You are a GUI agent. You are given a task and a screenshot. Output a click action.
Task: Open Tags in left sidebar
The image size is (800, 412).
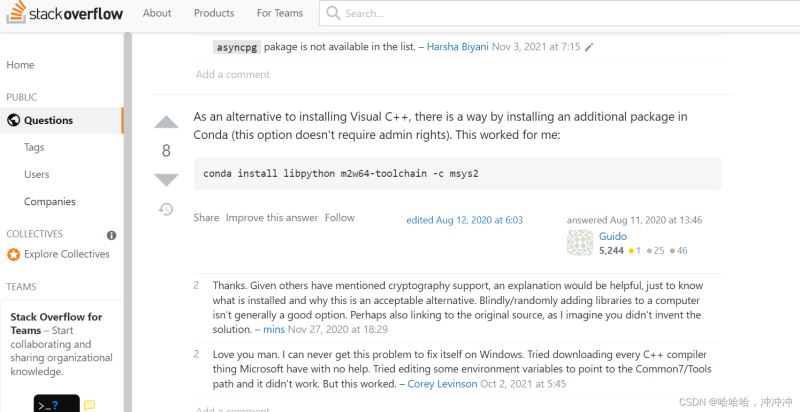tap(35, 147)
